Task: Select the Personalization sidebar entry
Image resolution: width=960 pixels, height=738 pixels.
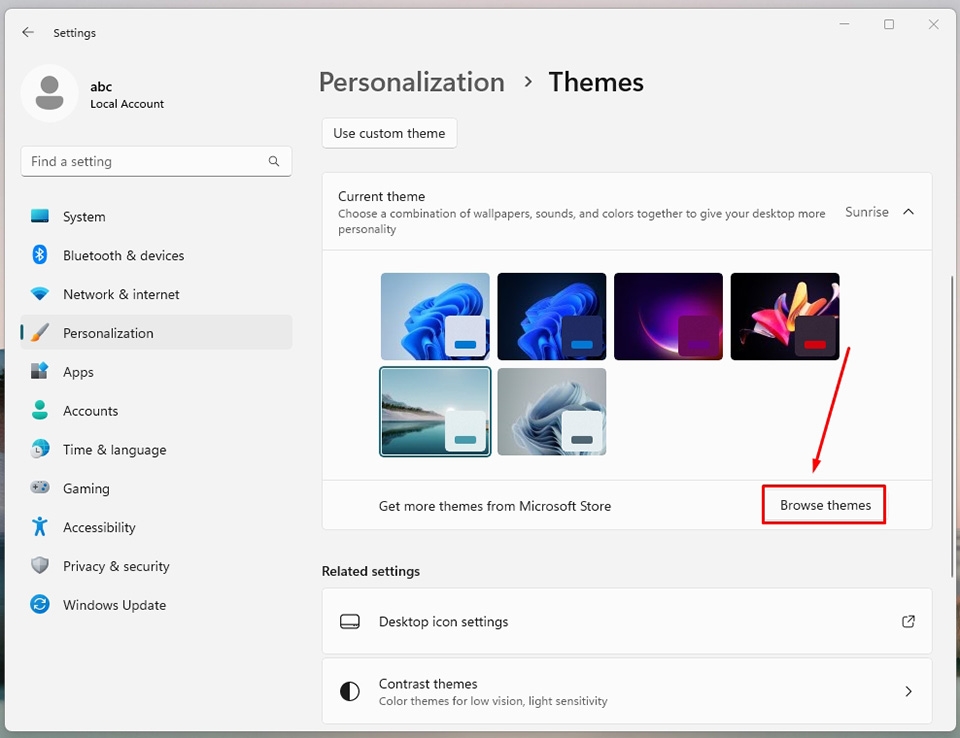Action: tap(156, 333)
